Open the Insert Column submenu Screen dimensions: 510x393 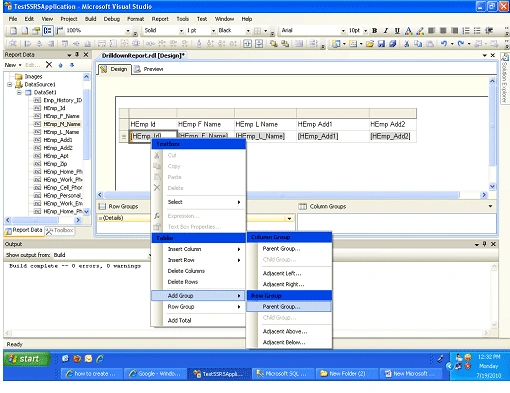point(198,249)
